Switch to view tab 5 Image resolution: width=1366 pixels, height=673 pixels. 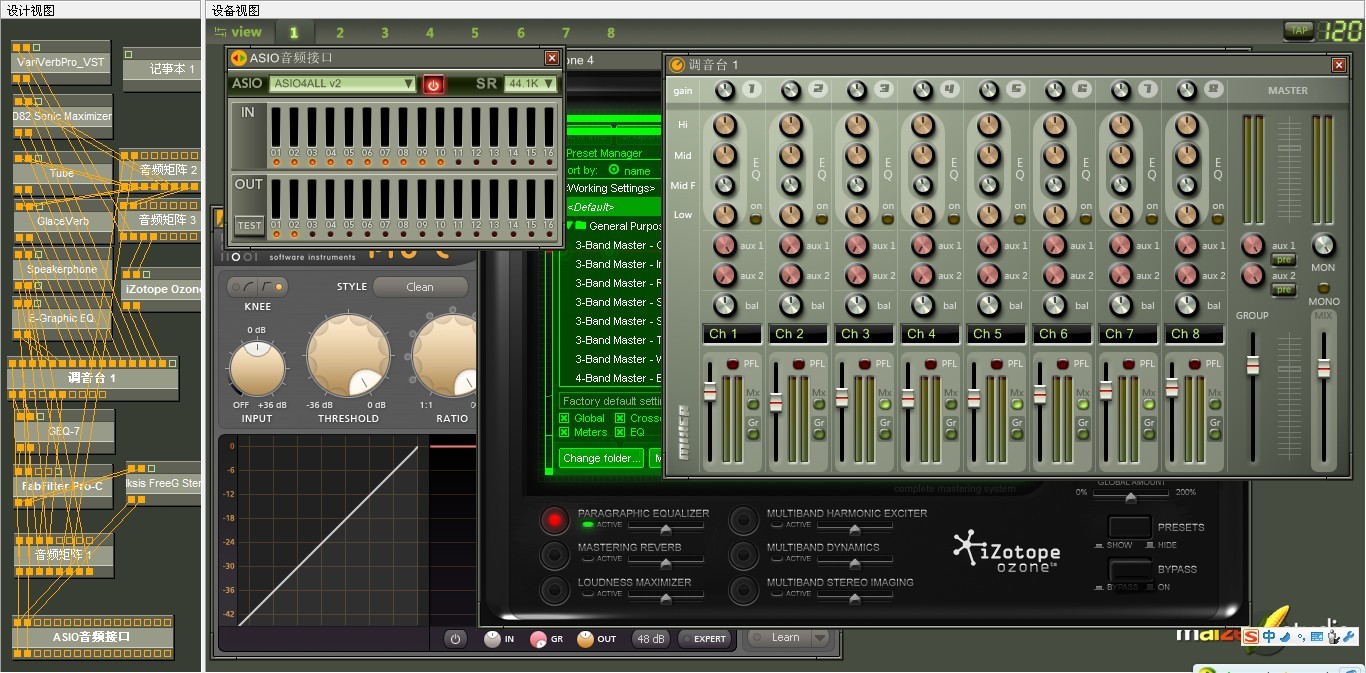475,33
